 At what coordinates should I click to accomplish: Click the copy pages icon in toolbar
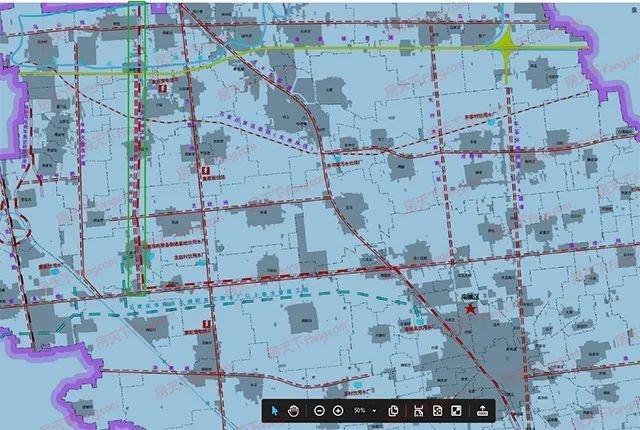pyautogui.click(x=394, y=411)
